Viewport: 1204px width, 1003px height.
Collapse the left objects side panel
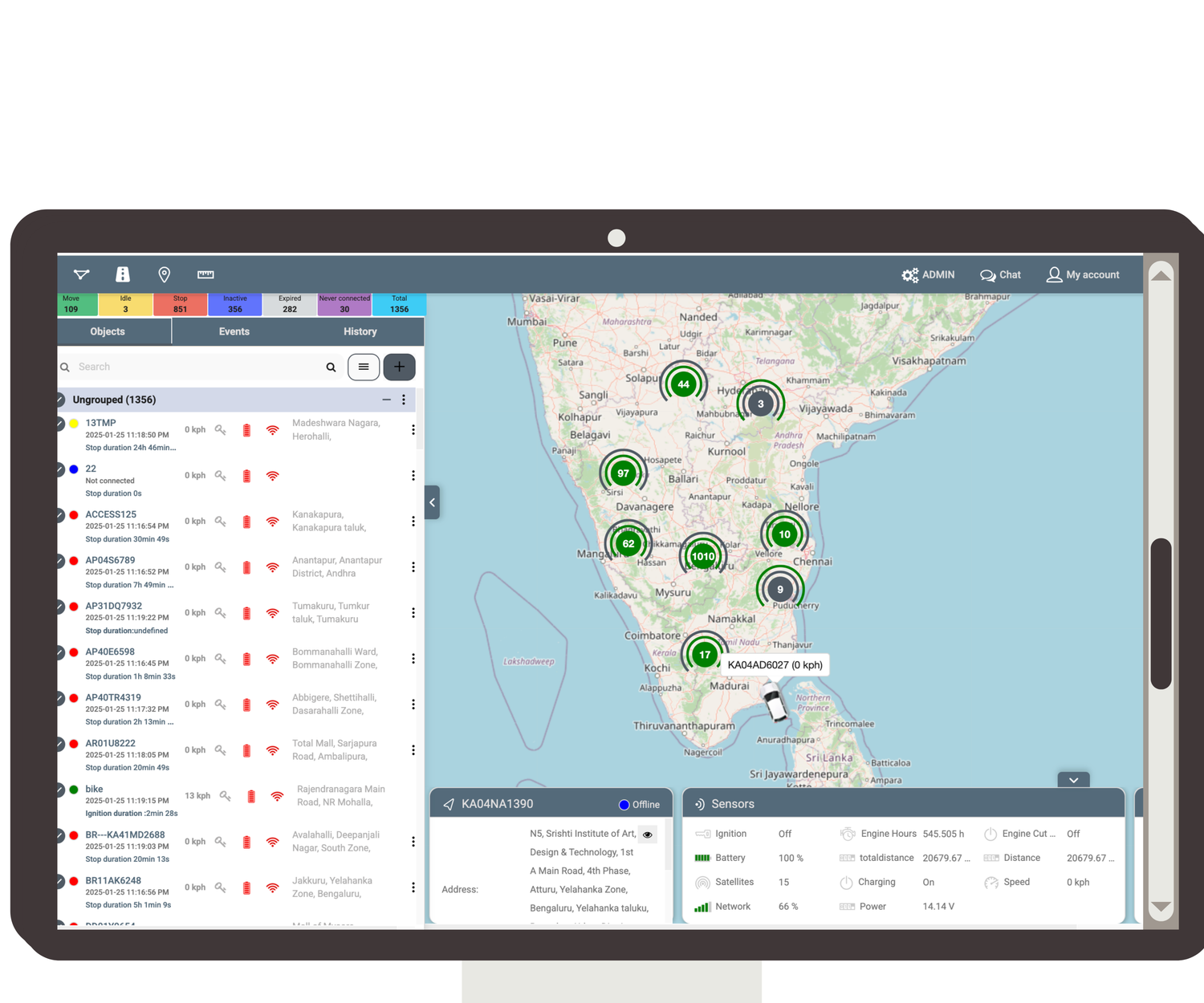[433, 502]
